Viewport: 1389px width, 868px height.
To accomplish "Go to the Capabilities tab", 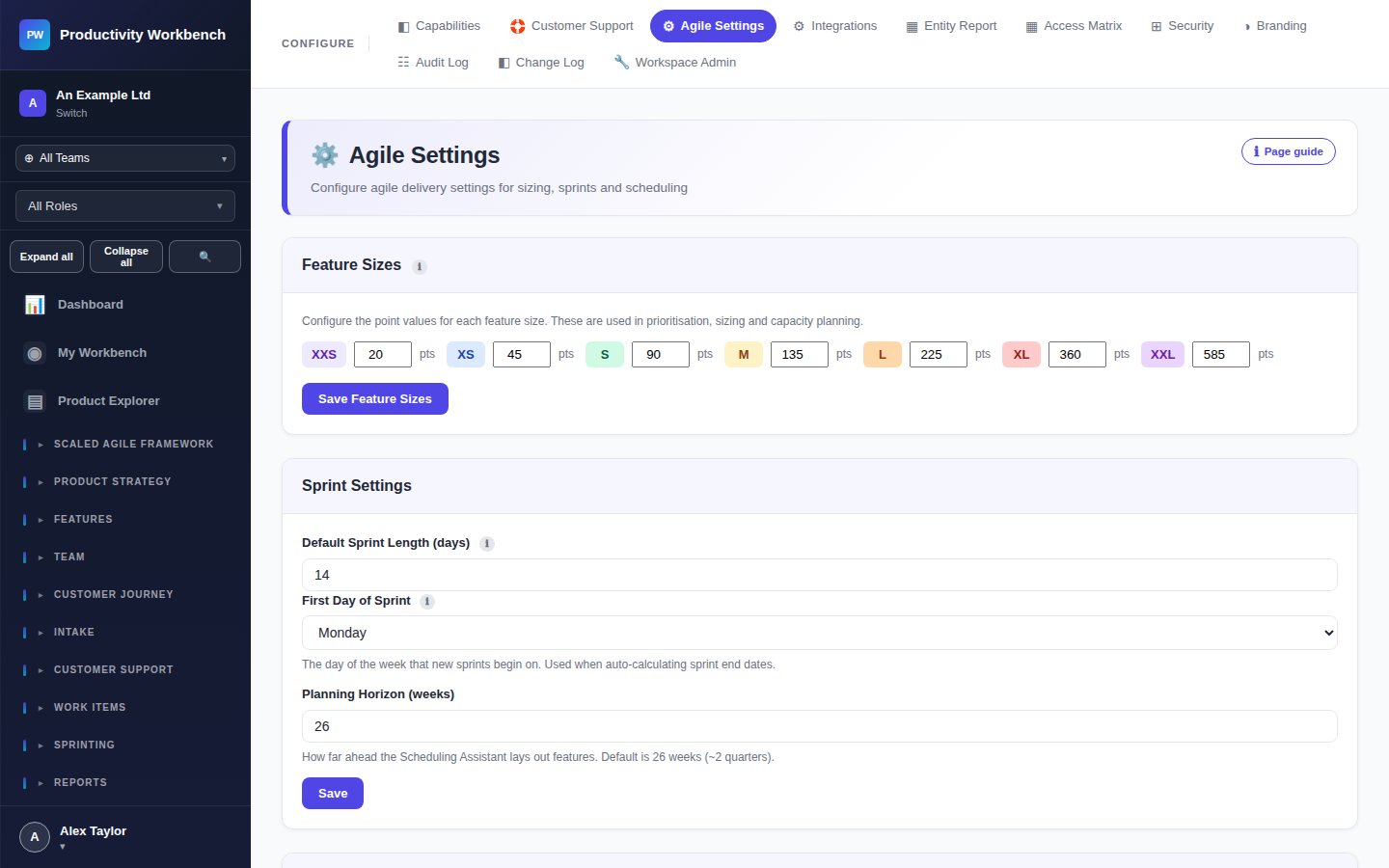I will (439, 26).
